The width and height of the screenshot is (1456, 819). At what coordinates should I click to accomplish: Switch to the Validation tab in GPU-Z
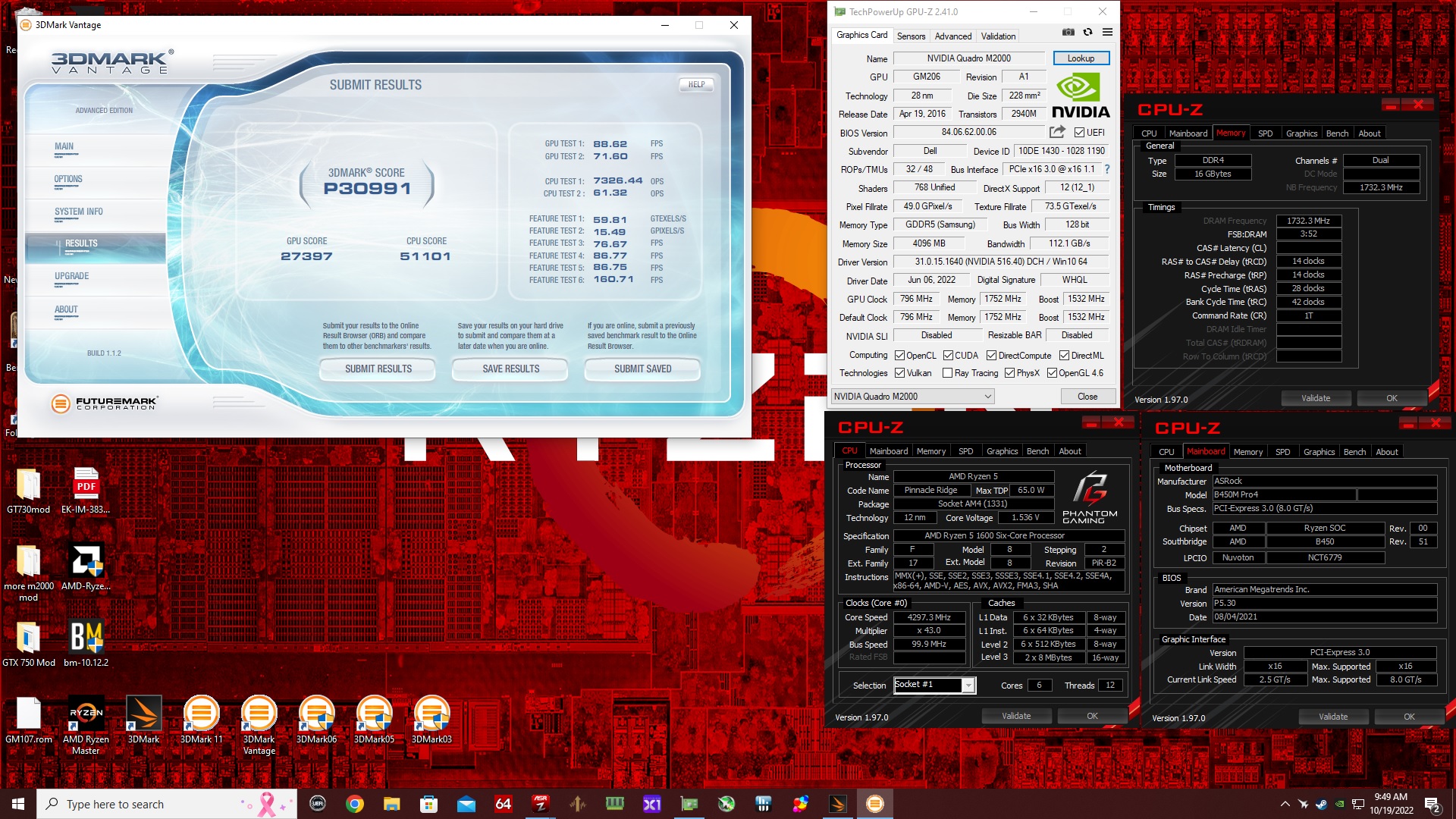point(998,36)
